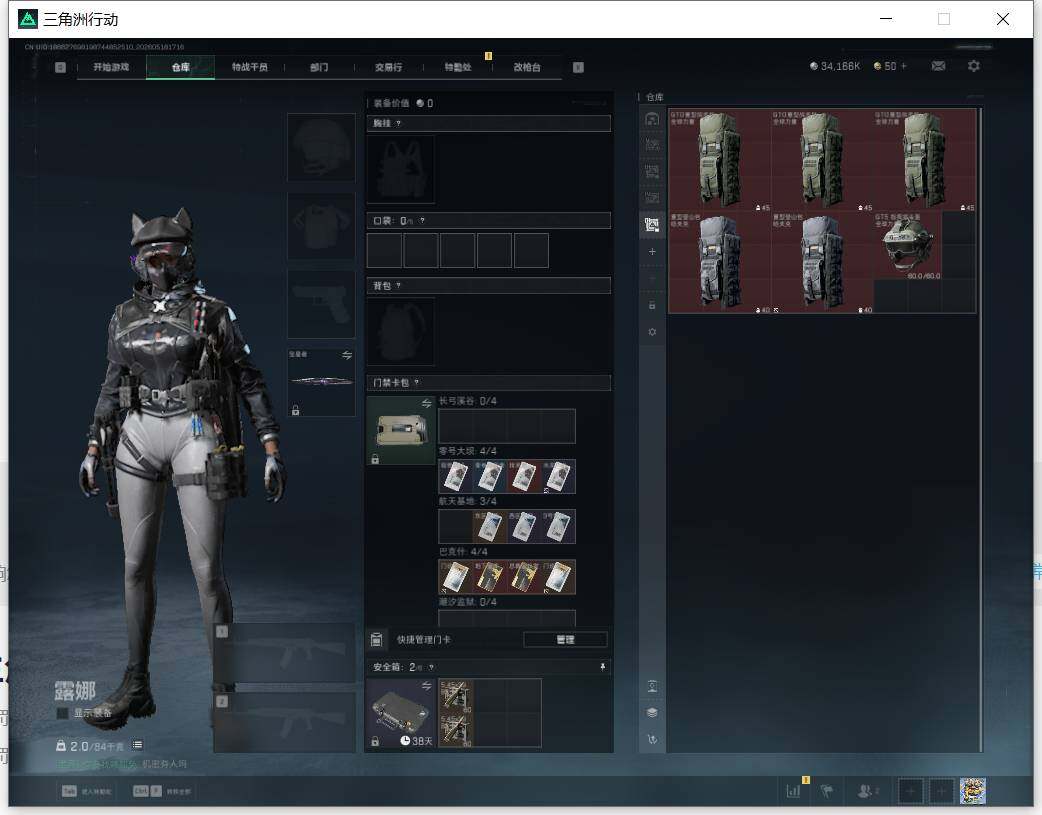Viewport: 1042px width, 815px height.
Task: Open the 开始游戏 tab
Action: click(111, 67)
